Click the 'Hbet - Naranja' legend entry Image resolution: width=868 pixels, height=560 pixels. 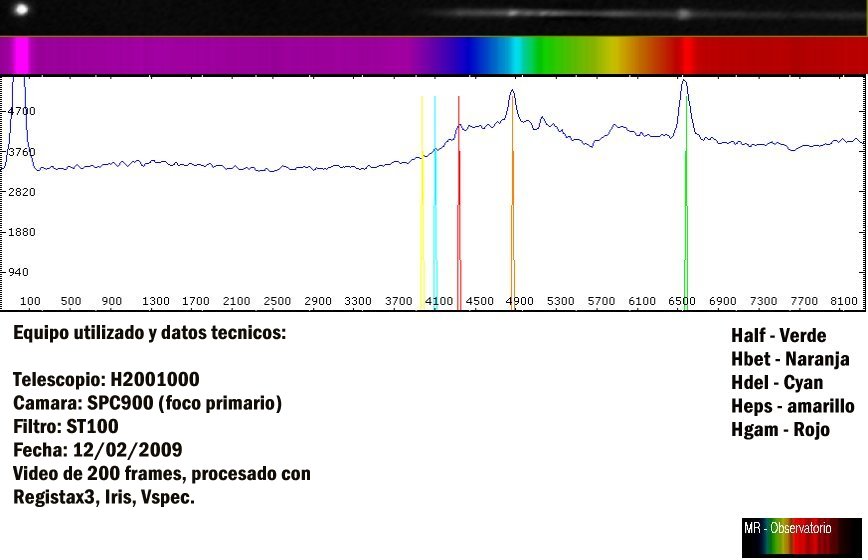tap(790, 359)
